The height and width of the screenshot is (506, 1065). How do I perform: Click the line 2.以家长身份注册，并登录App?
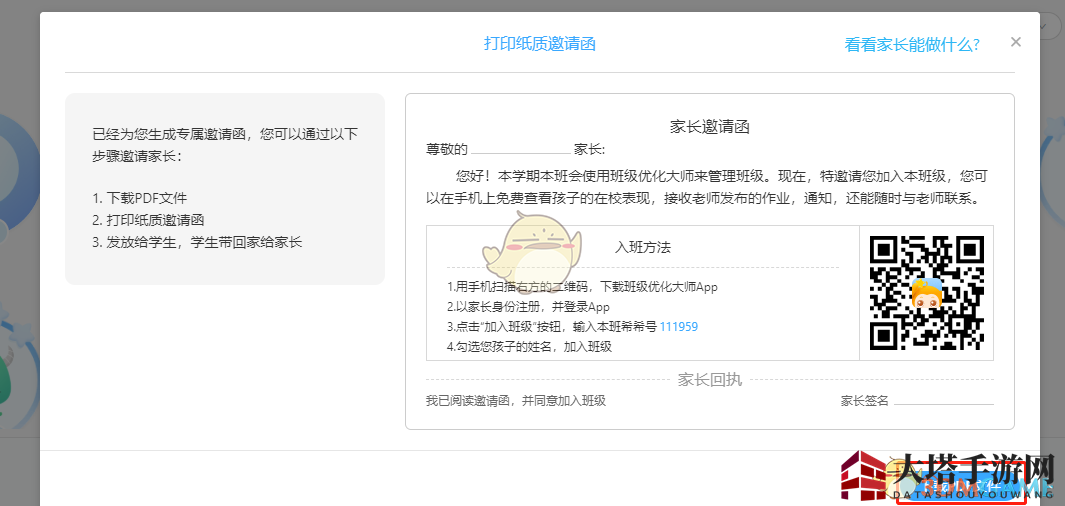[528, 307]
